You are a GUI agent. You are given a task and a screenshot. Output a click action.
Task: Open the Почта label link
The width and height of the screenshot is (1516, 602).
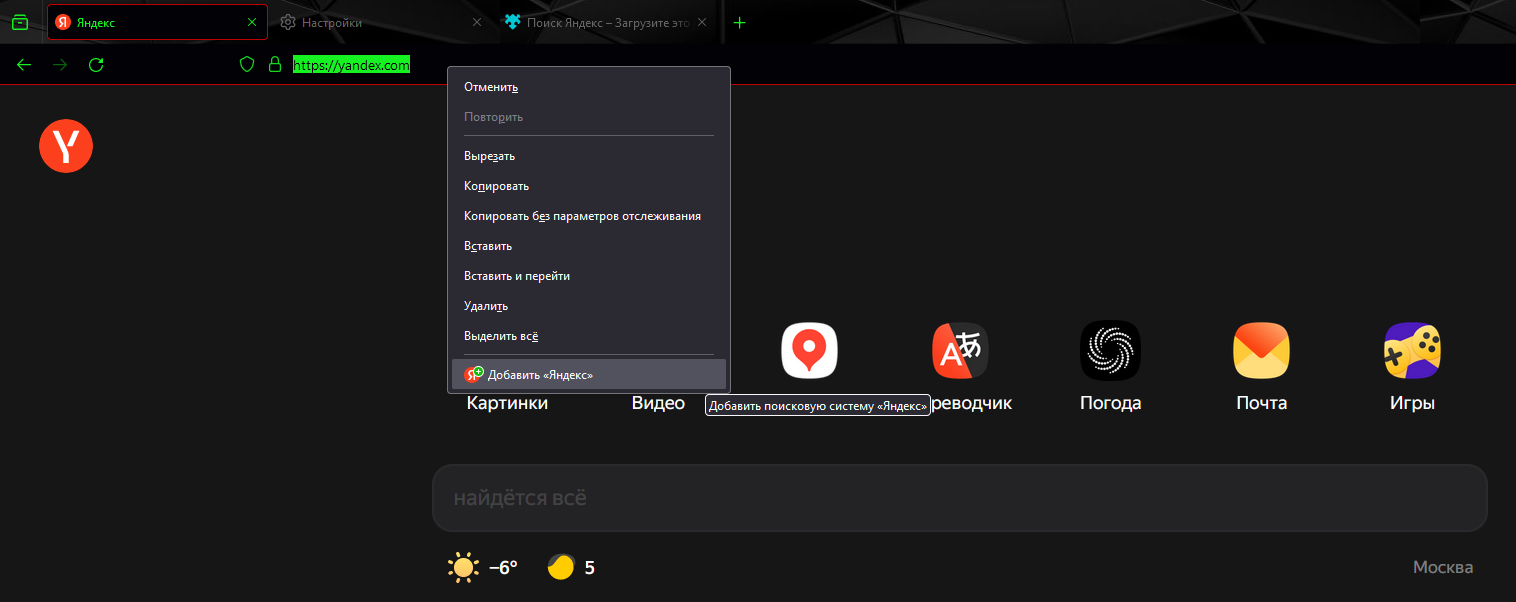point(1261,403)
